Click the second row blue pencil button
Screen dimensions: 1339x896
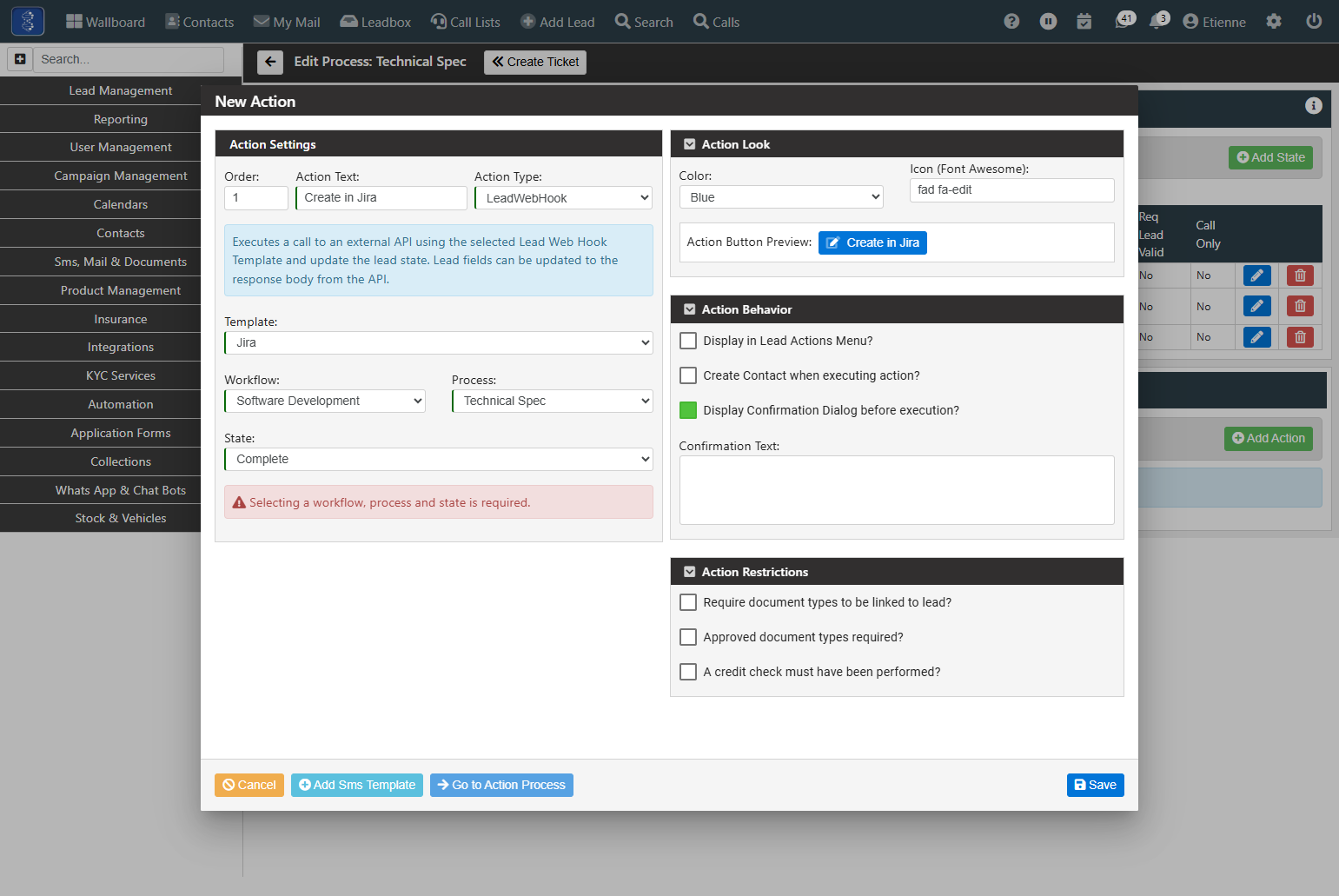click(1257, 306)
